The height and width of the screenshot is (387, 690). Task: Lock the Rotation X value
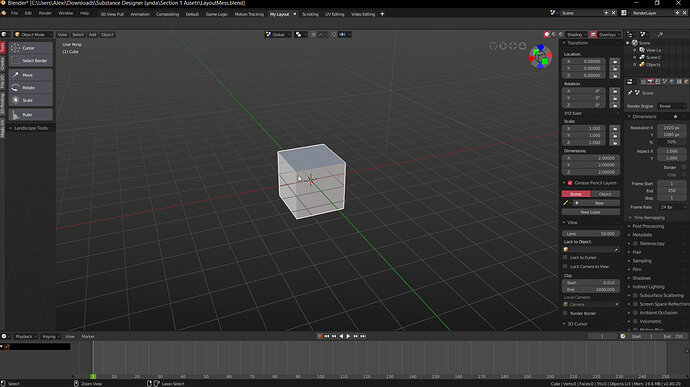click(615, 91)
